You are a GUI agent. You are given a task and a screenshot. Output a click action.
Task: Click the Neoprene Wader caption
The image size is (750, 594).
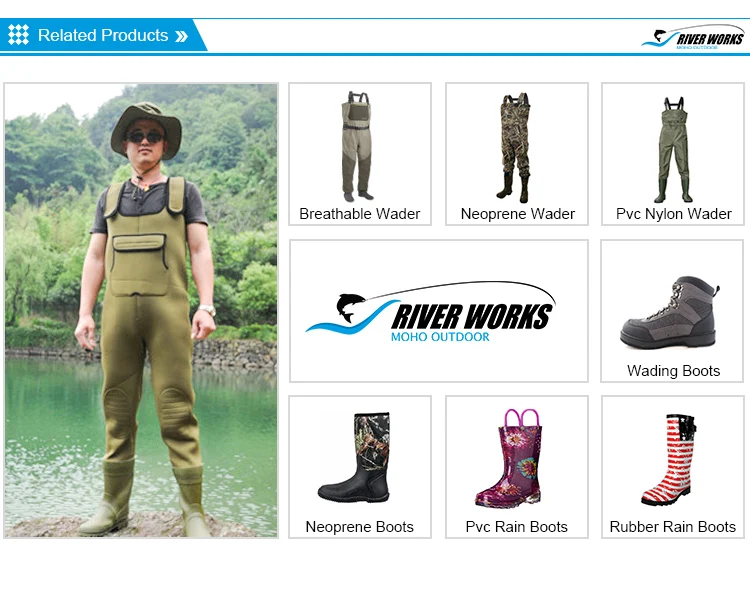pyautogui.click(x=517, y=214)
